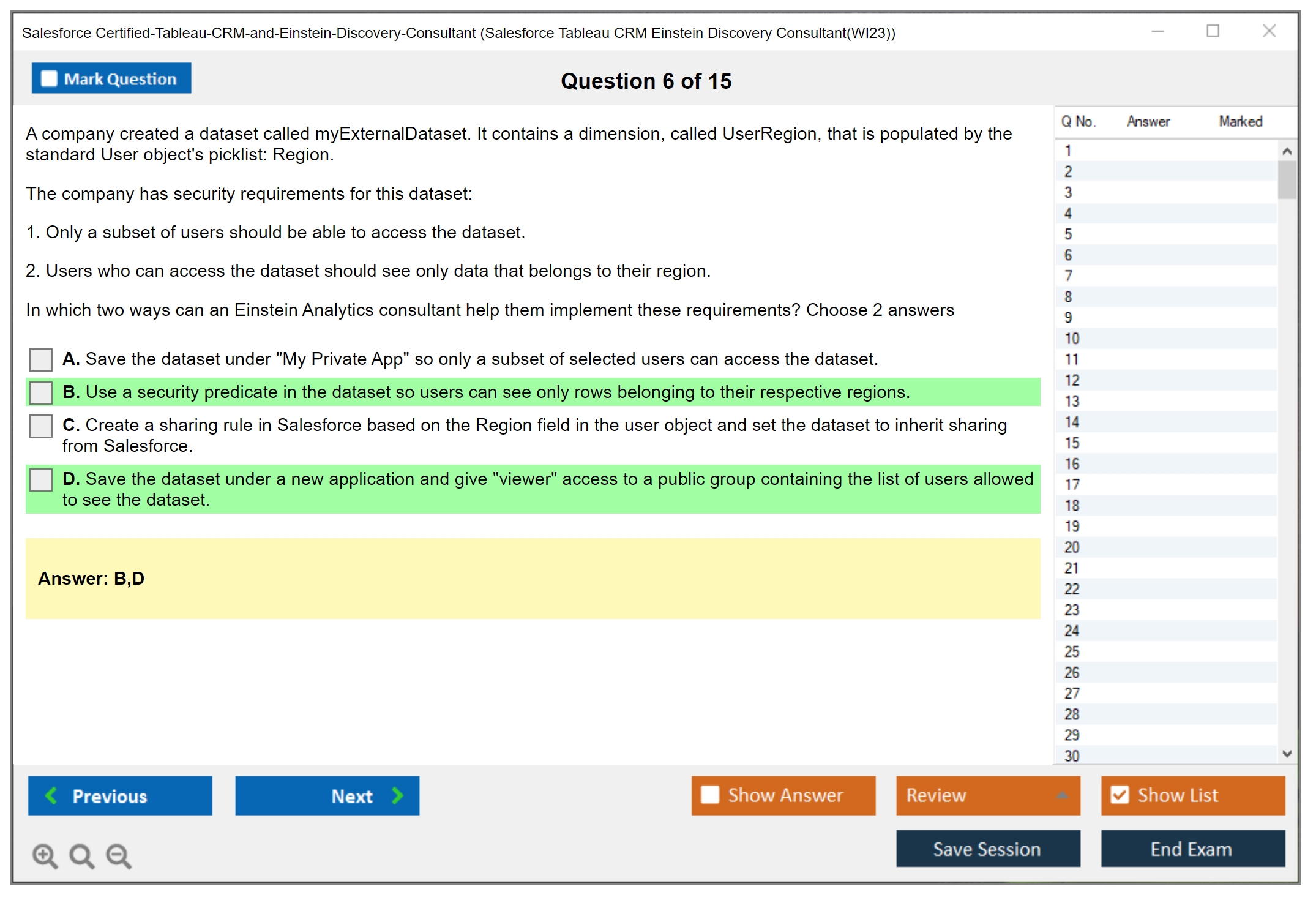Click the Previous question button
The image size is (1316, 900).
click(x=120, y=795)
